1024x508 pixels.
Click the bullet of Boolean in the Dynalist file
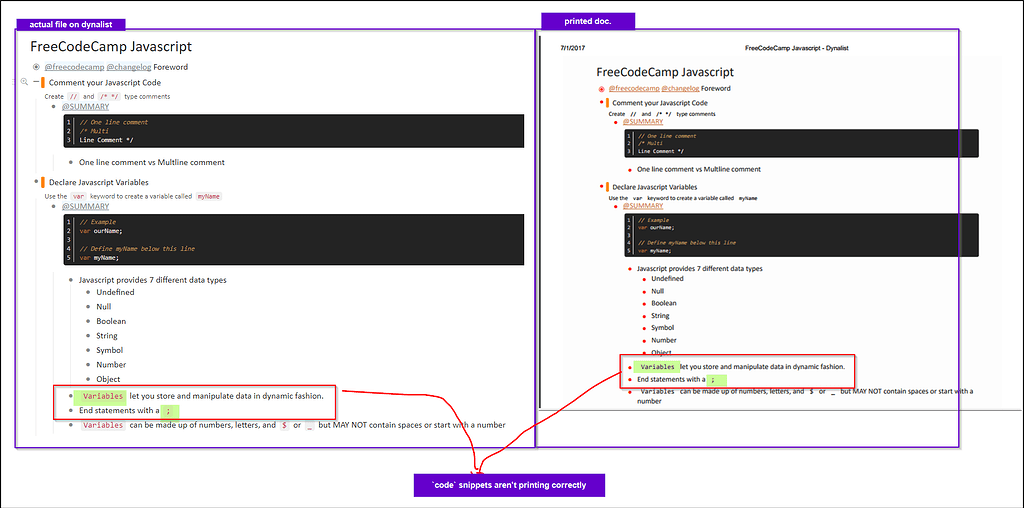point(88,321)
